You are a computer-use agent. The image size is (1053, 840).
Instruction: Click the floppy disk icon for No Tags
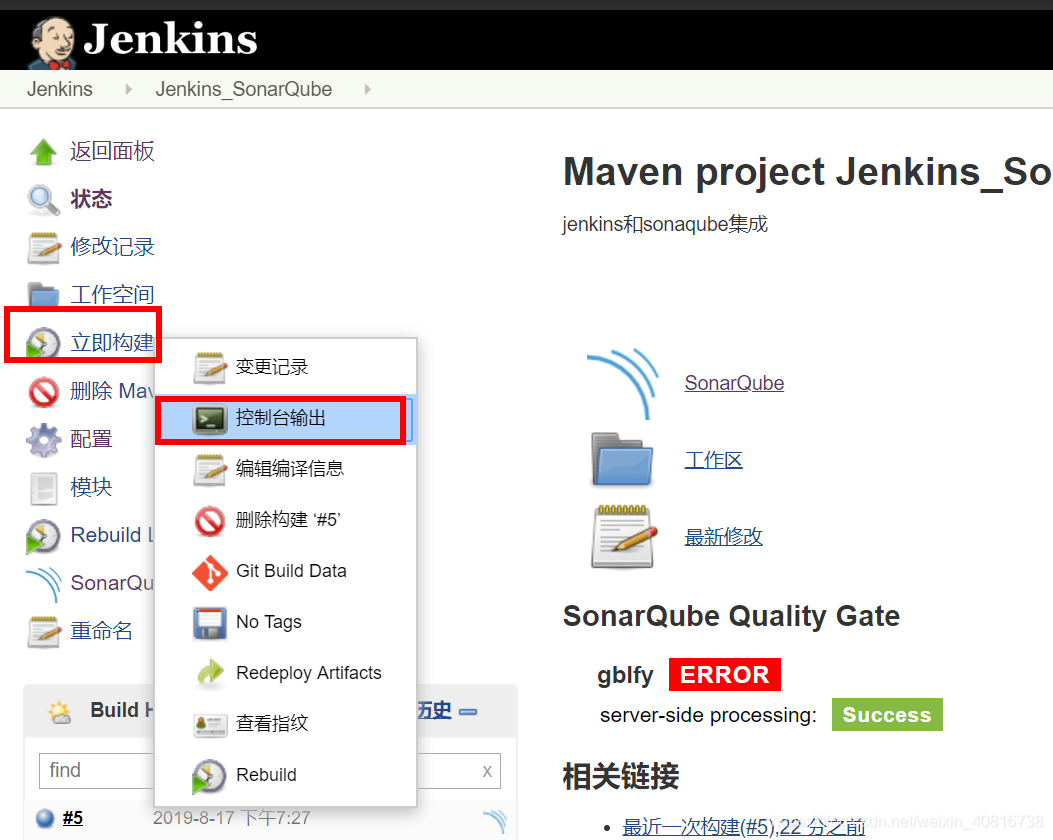click(210, 623)
